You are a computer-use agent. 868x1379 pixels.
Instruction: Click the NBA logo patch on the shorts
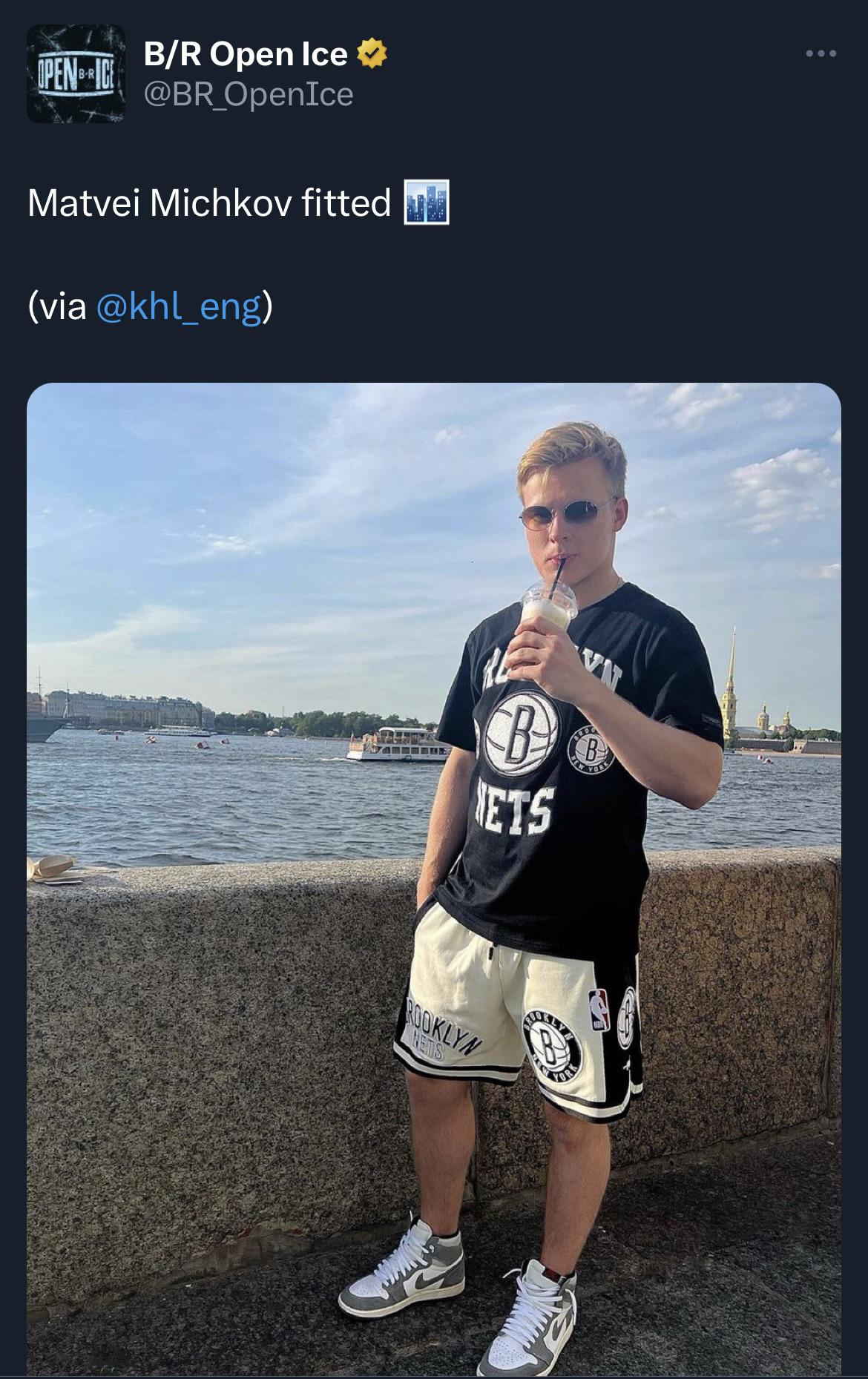pyautogui.click(x=599, y=1010)
